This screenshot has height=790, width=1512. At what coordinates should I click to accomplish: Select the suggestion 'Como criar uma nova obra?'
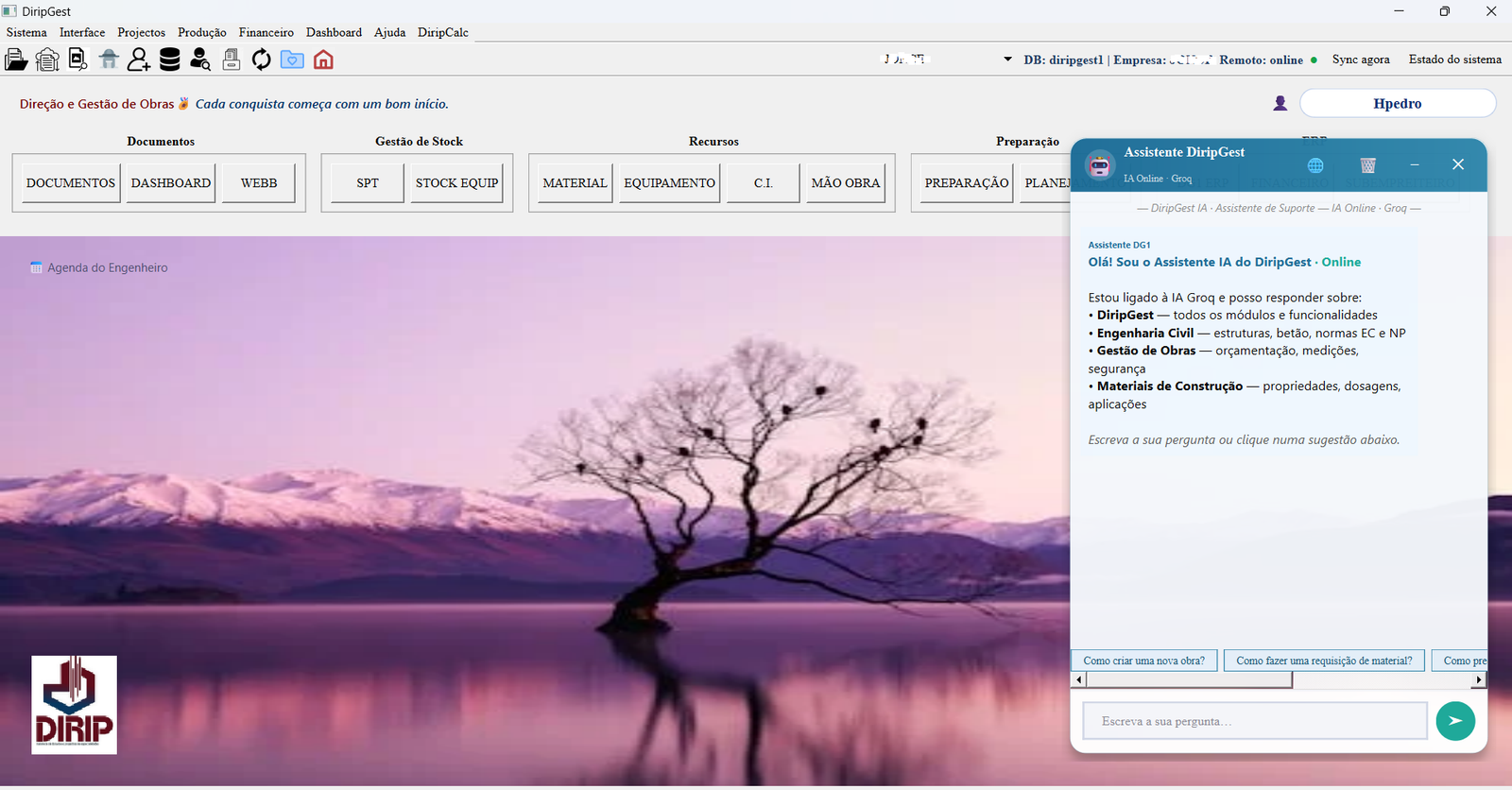coord(1143,661)
